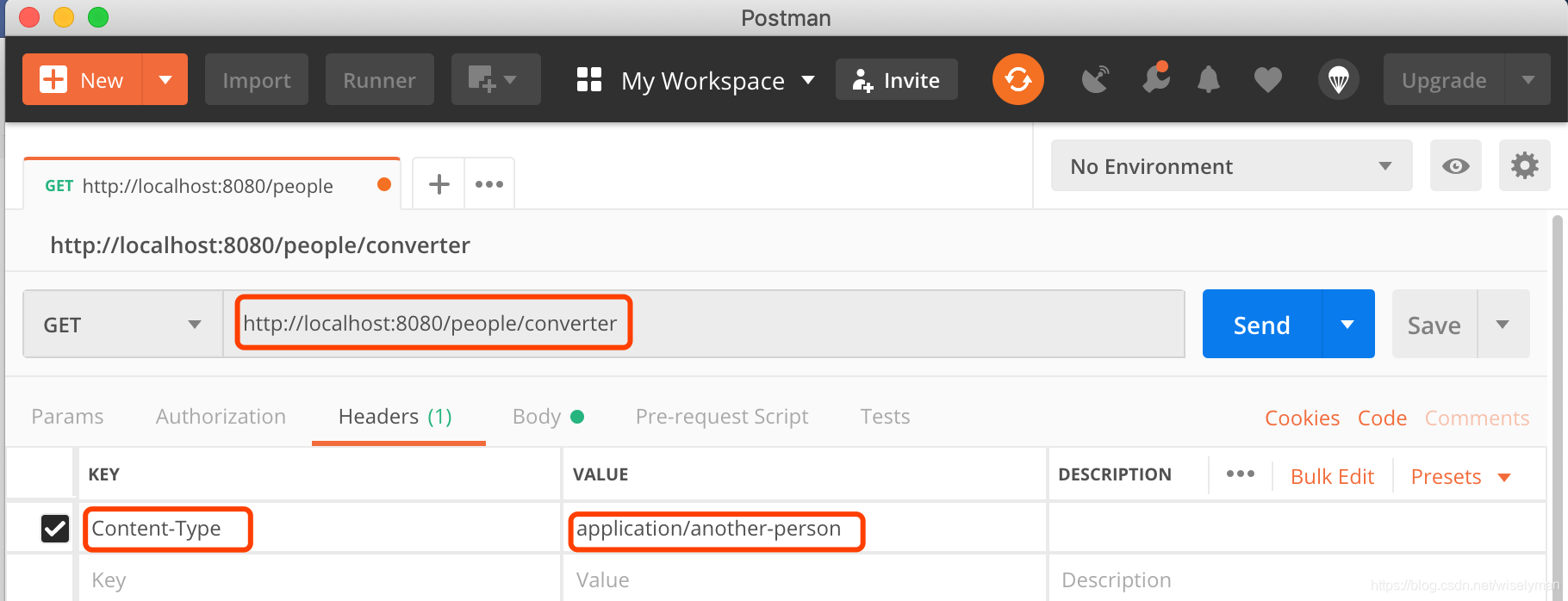1568x601 pixels.
Task: Open the capture requests satellite icon
Action: pos(1095,80)
